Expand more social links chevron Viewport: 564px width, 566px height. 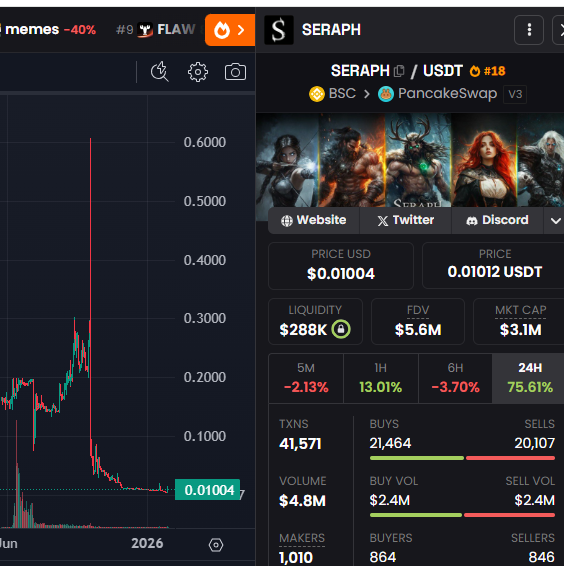tap(555, 220)
